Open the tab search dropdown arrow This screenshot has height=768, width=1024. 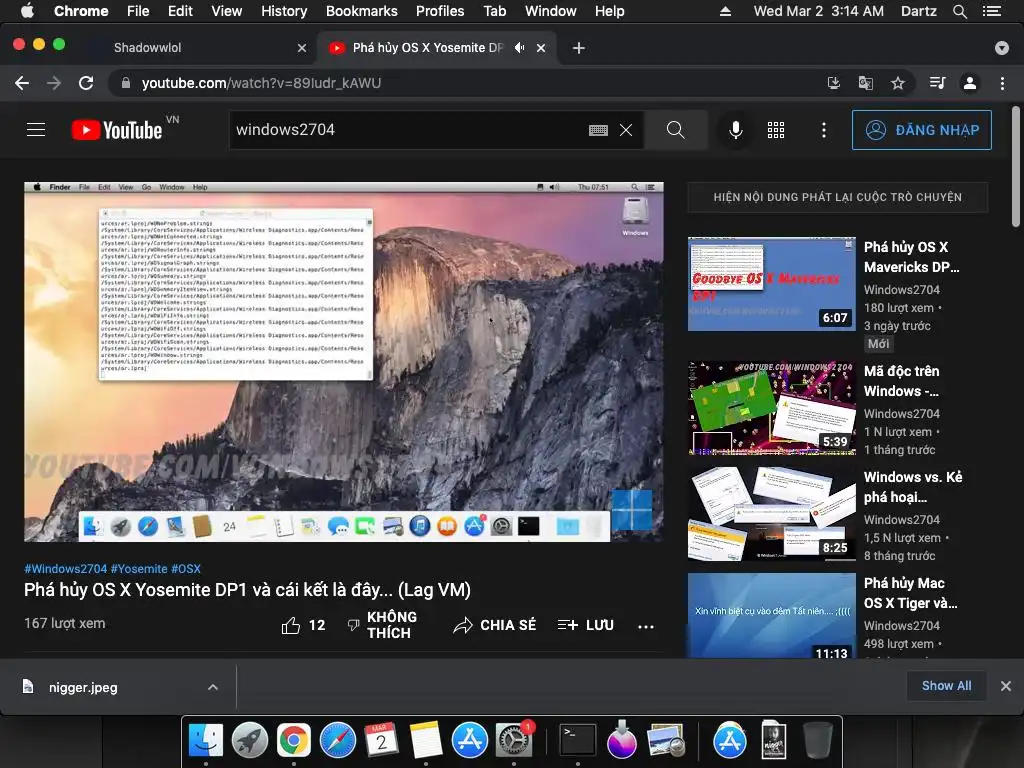coord(1001,48)
